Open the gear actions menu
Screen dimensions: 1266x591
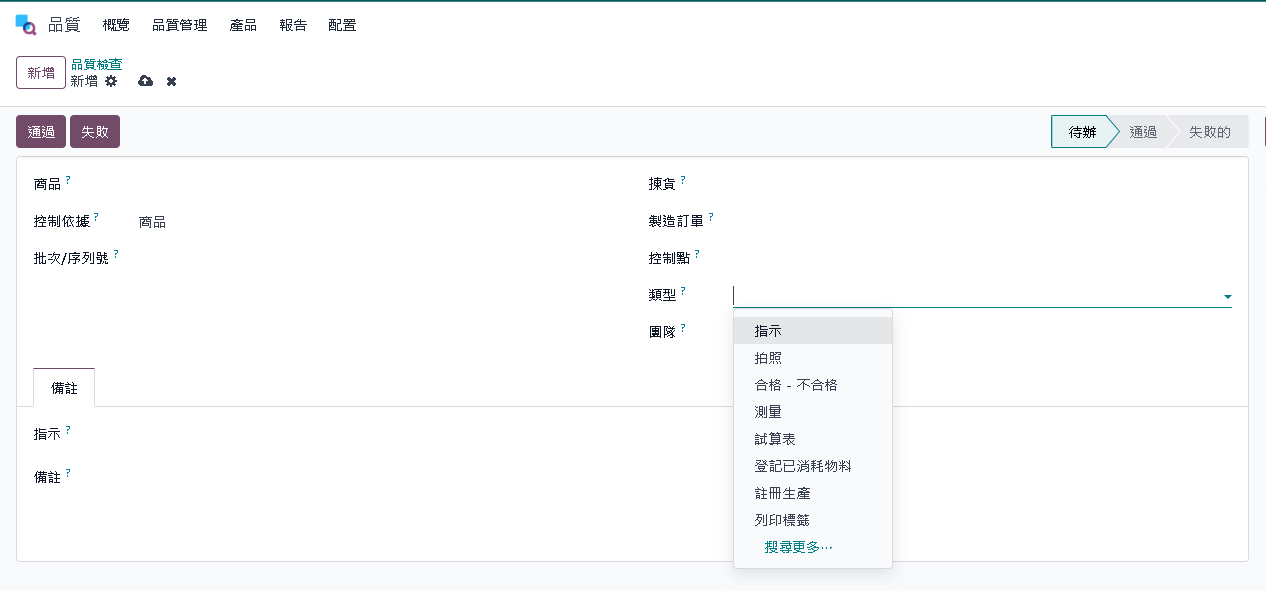tap(111, 81)
